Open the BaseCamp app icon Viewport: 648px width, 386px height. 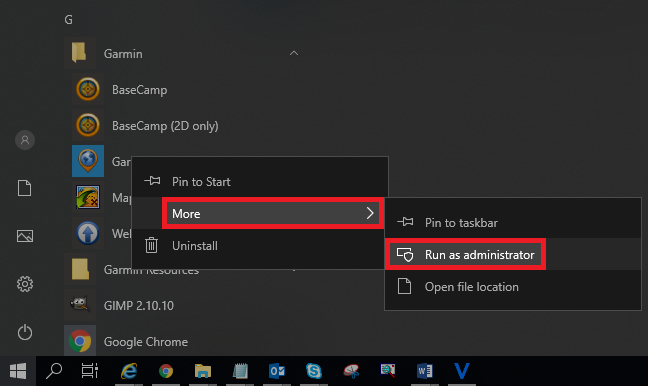[88, 89]
